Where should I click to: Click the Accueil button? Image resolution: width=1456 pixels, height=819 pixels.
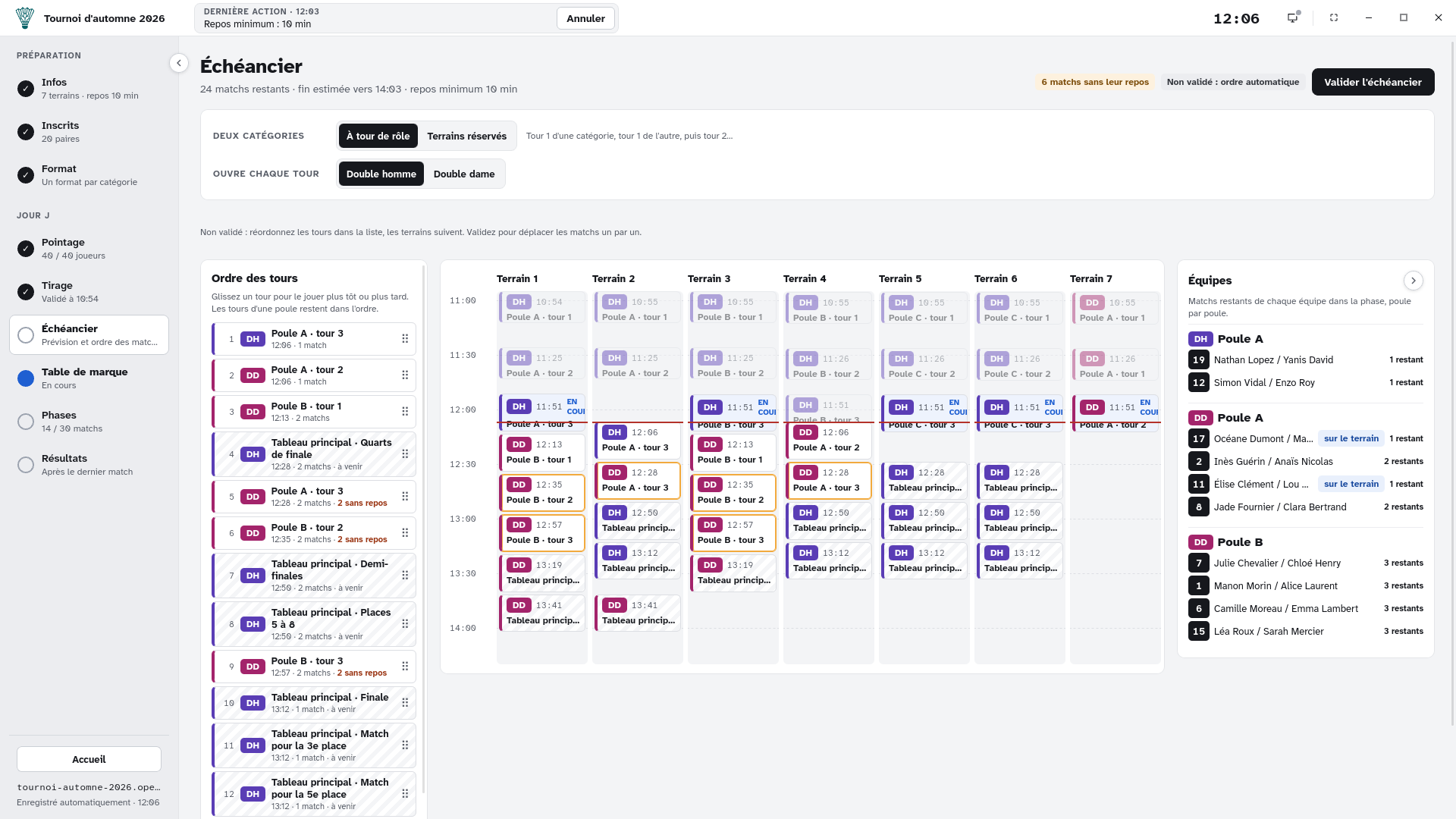89,759
